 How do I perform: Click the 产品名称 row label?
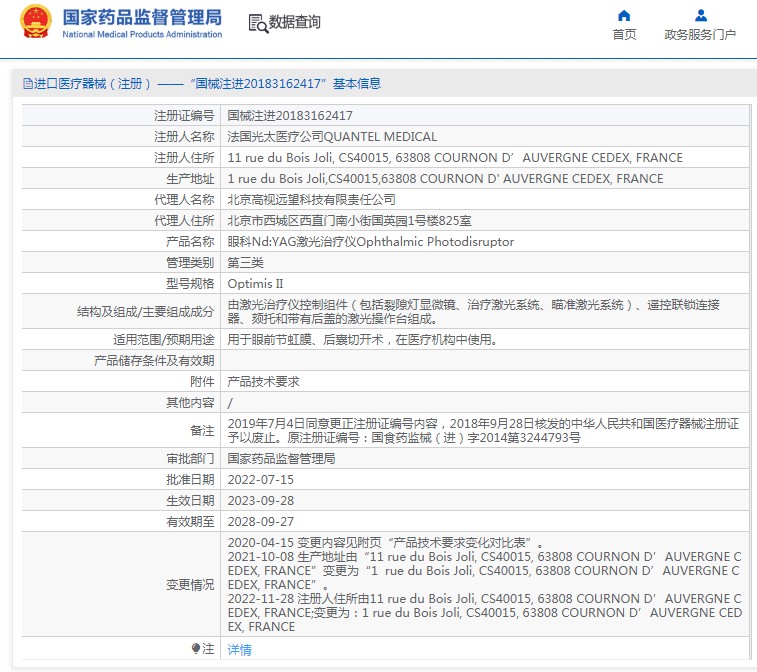coord(190,242)
